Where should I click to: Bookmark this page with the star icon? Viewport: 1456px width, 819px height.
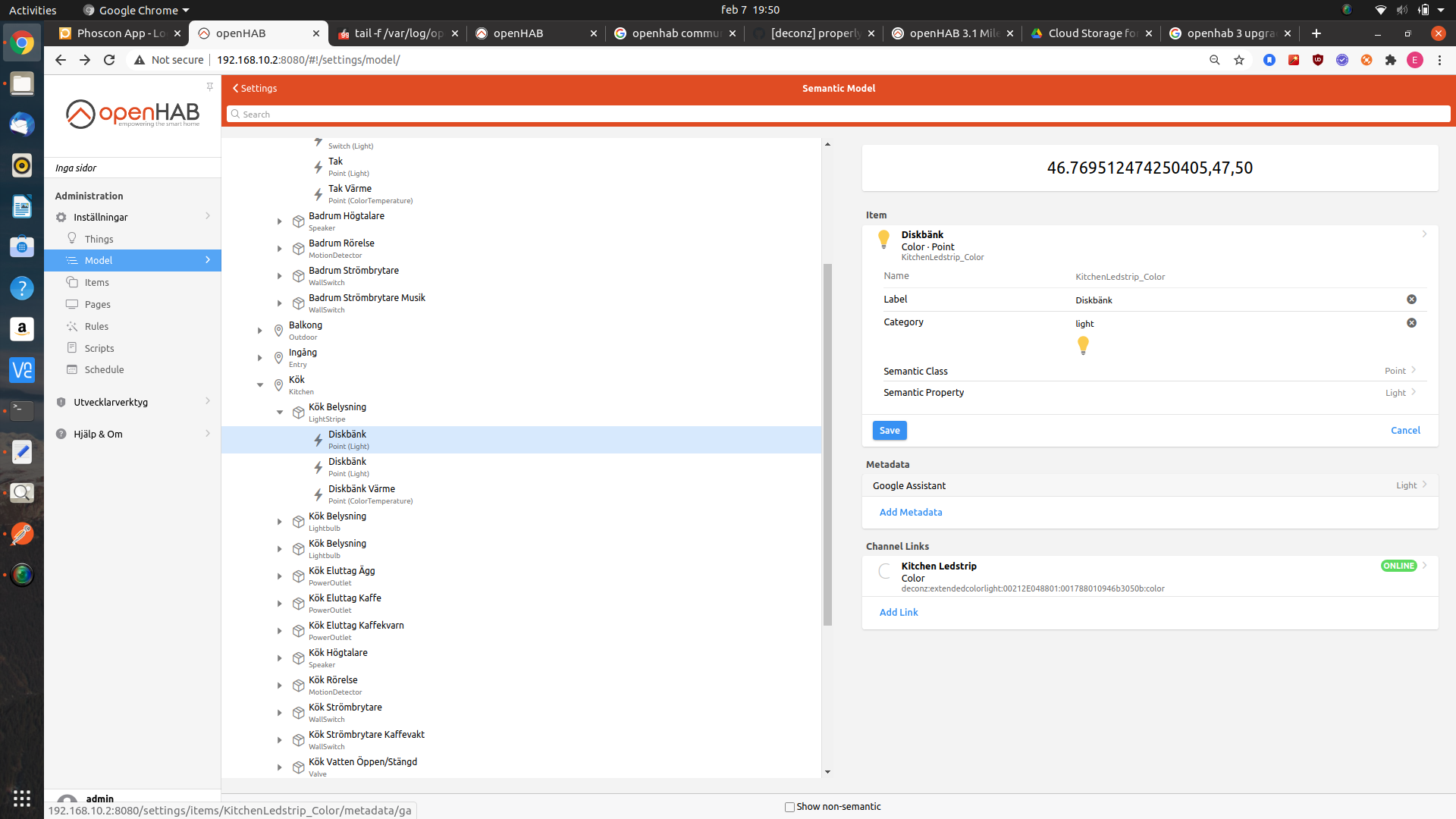[x=1239, y=60]
